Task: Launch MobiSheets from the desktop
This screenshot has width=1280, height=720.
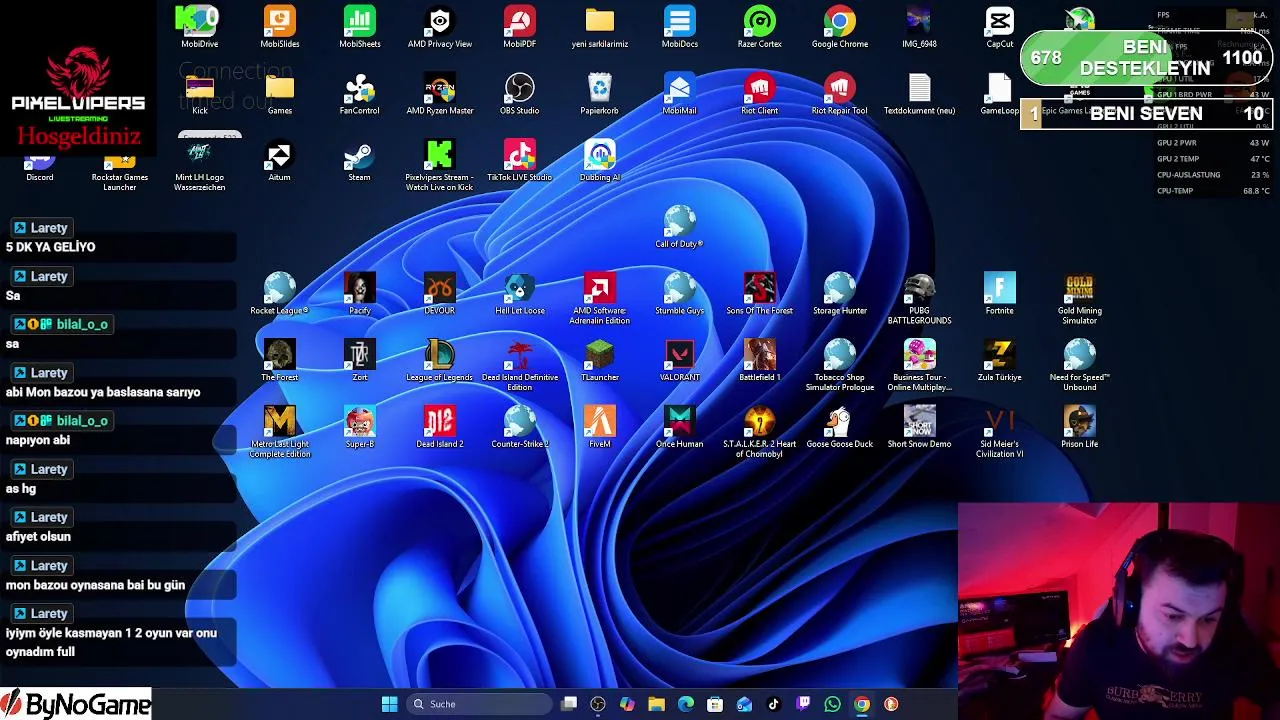Action: coord(359,27)
